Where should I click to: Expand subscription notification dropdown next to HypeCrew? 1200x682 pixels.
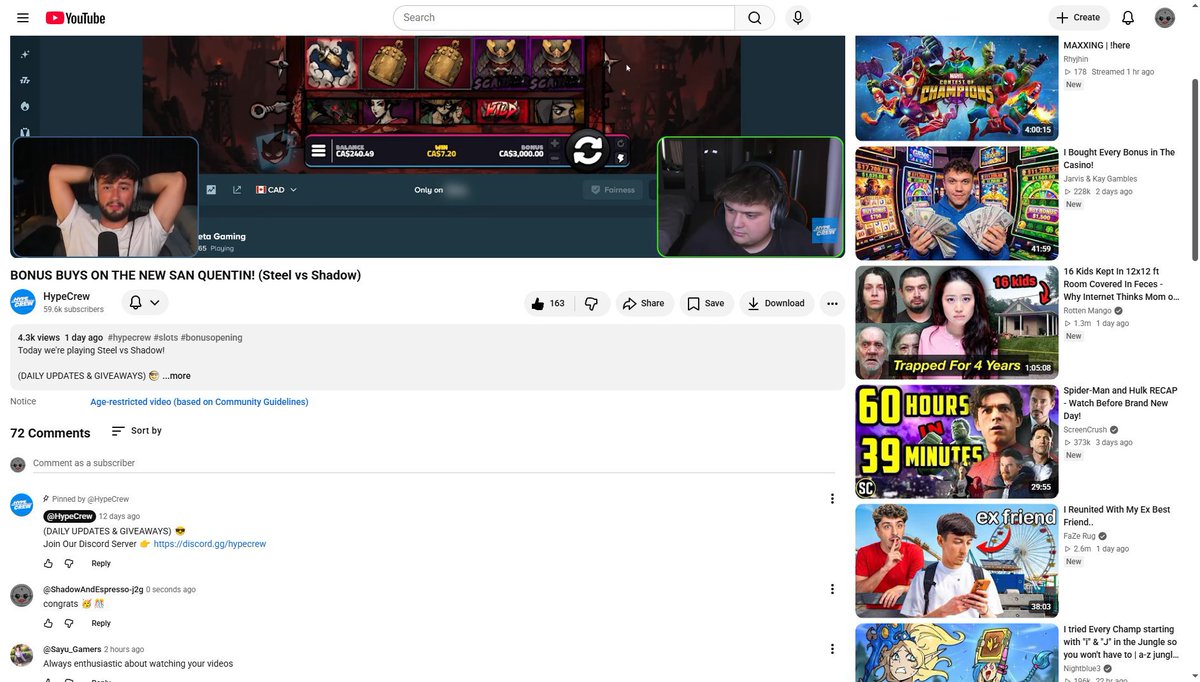point(145,302)
